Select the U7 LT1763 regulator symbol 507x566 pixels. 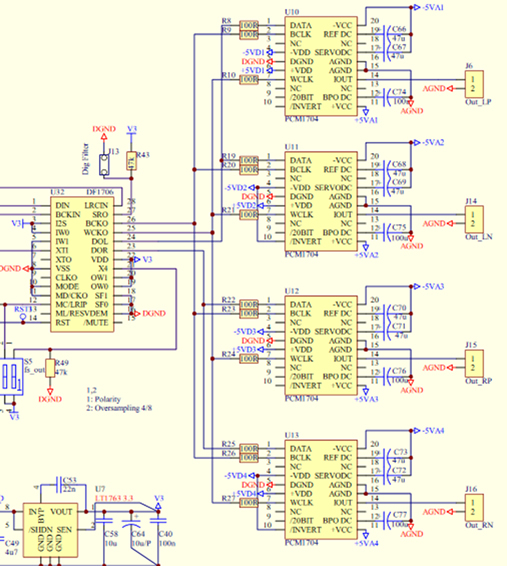pos(50,530)
